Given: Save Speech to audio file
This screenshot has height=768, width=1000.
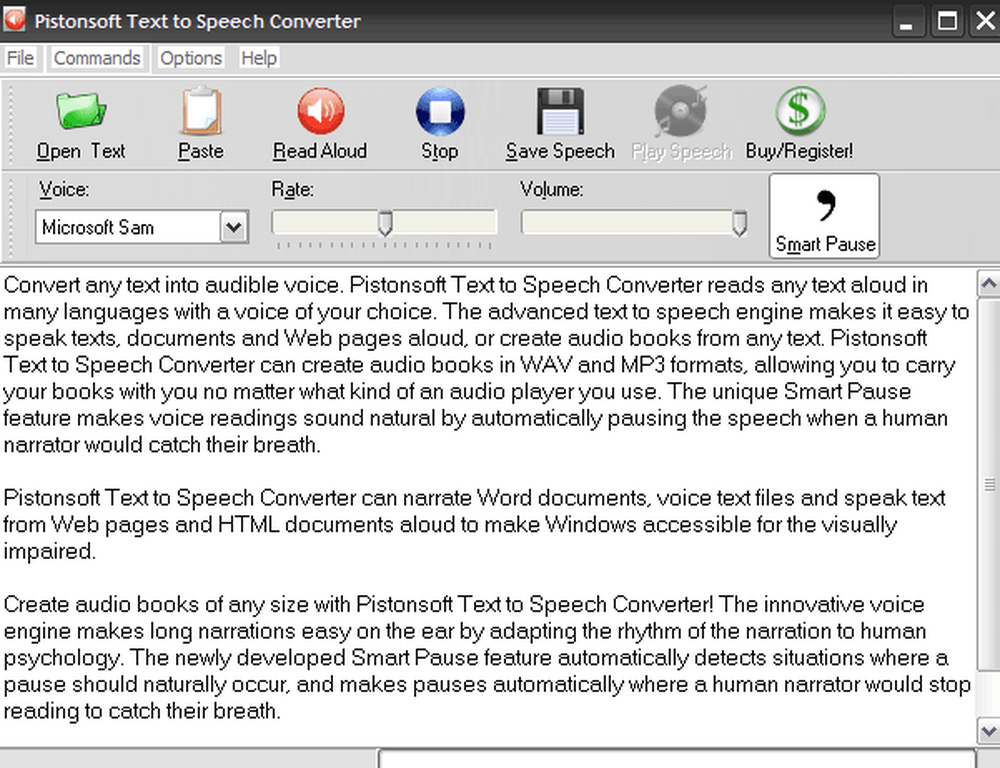Looking at the screenshot, I should (560, 124).
